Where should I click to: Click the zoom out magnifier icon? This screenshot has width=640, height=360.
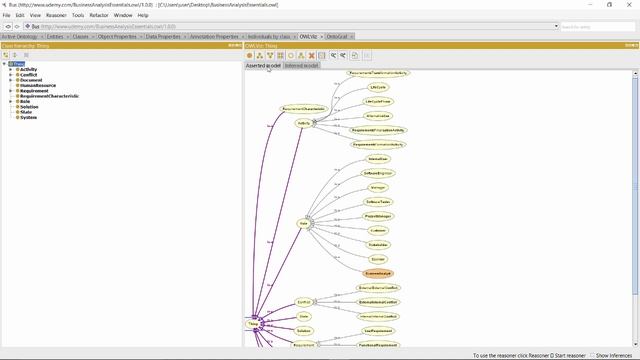click(x=343, y=56)
